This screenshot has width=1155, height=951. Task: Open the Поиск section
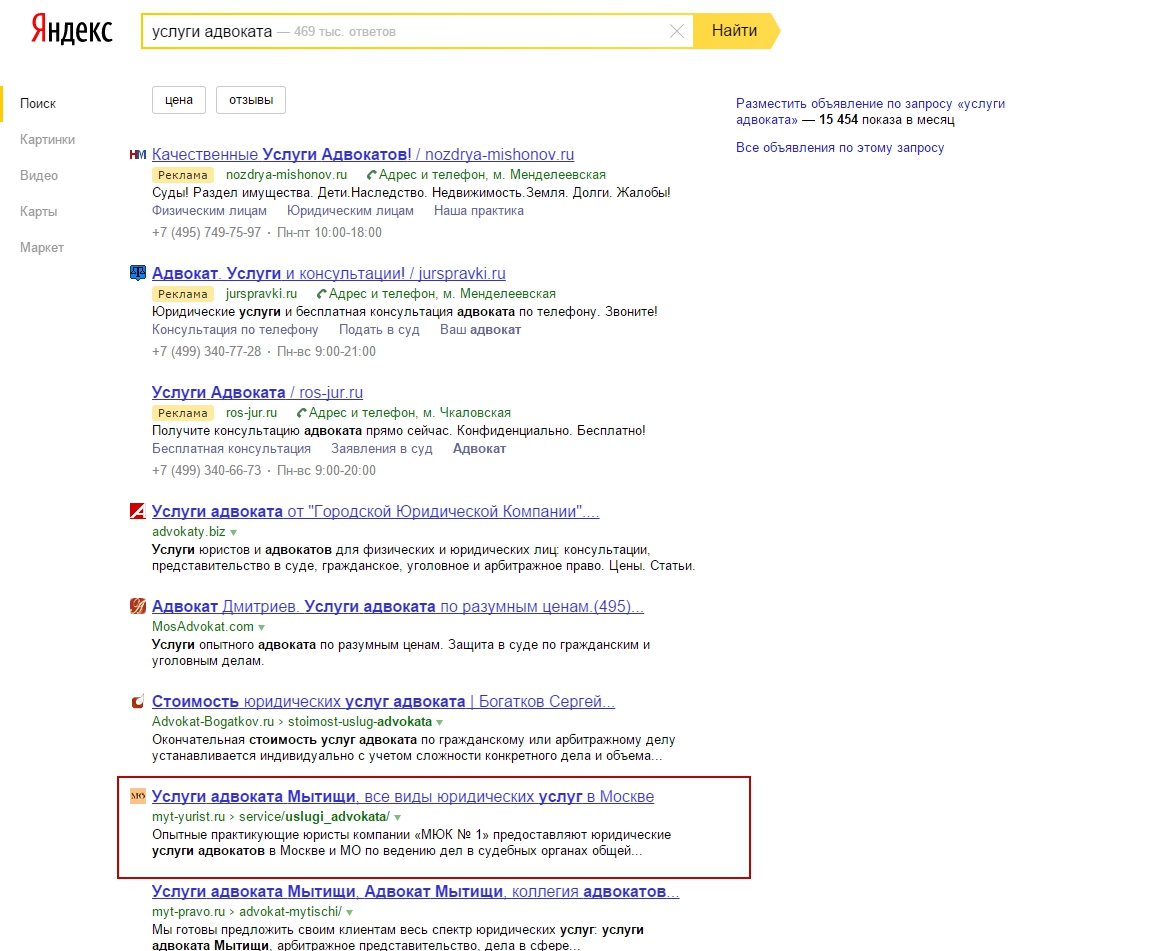(38, 104)
